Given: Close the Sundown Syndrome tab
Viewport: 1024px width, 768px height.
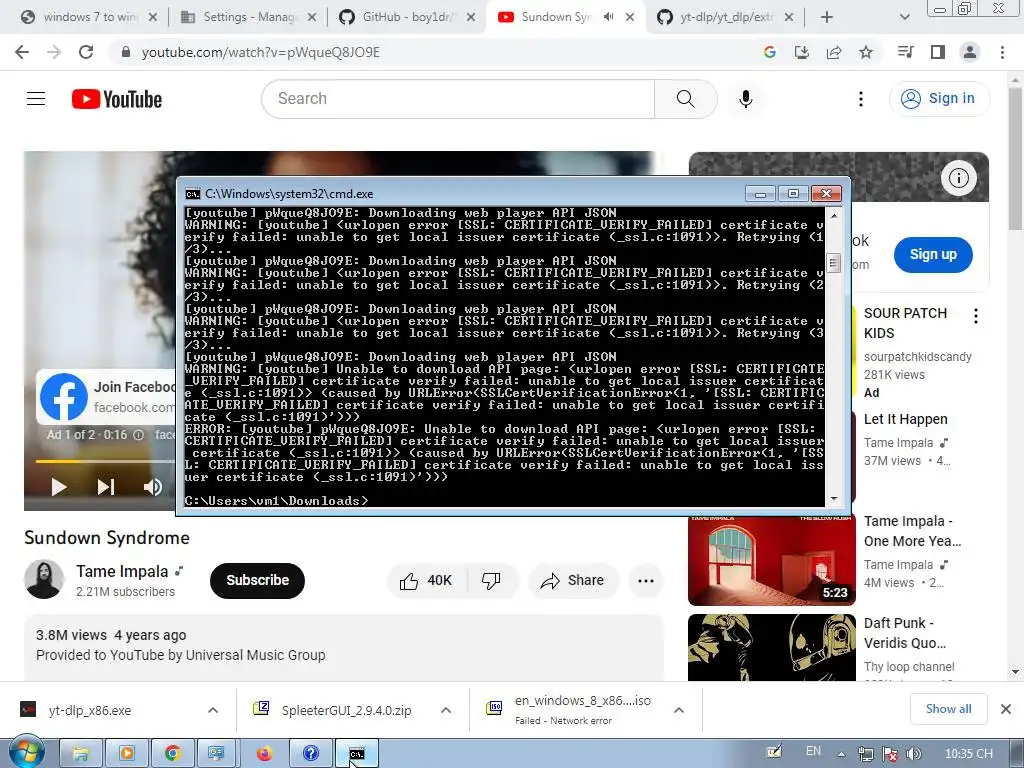Looking at the screenshot, I should click(x=630, y=17).
